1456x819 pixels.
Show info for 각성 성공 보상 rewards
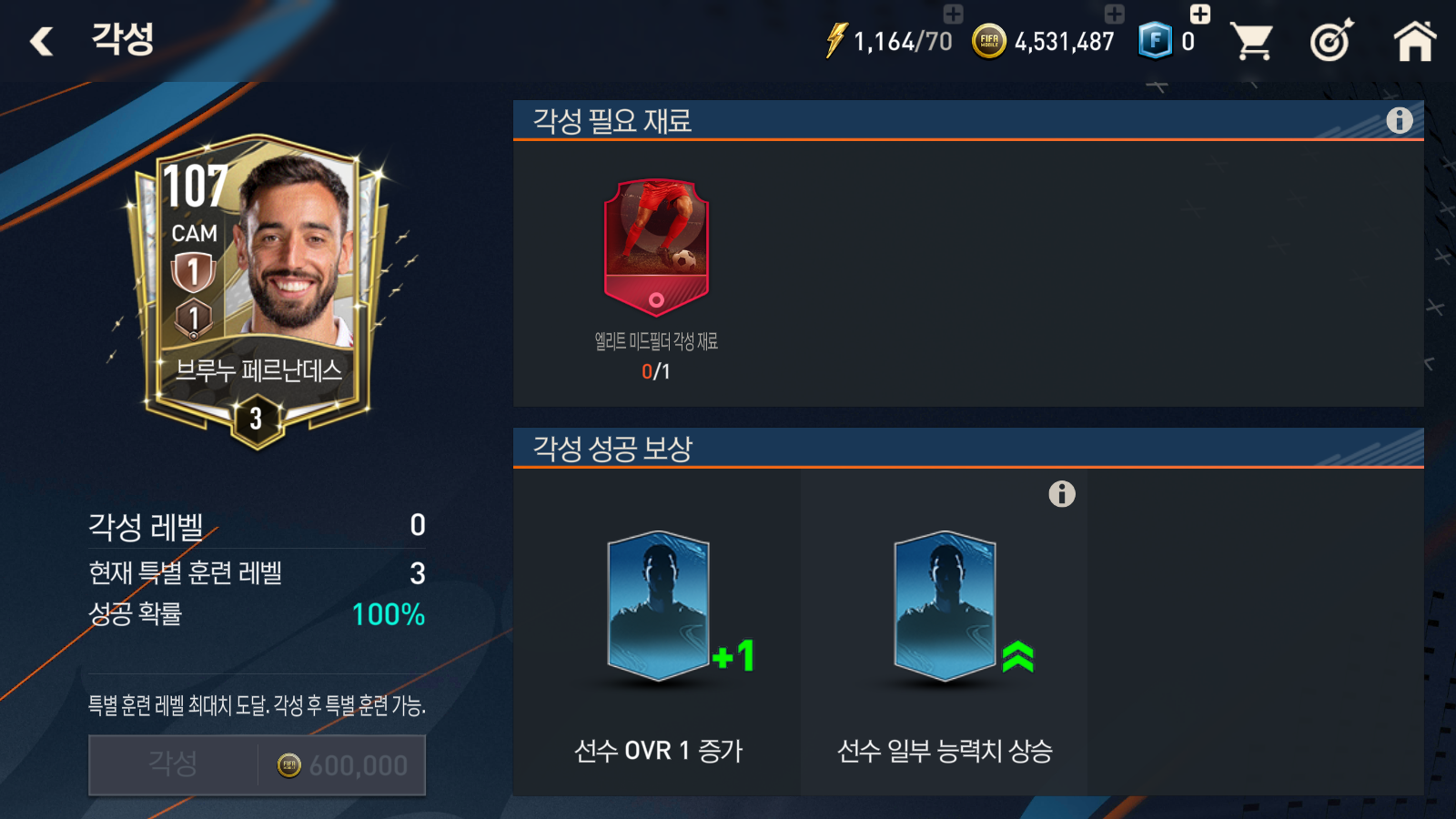(1062, 494)
